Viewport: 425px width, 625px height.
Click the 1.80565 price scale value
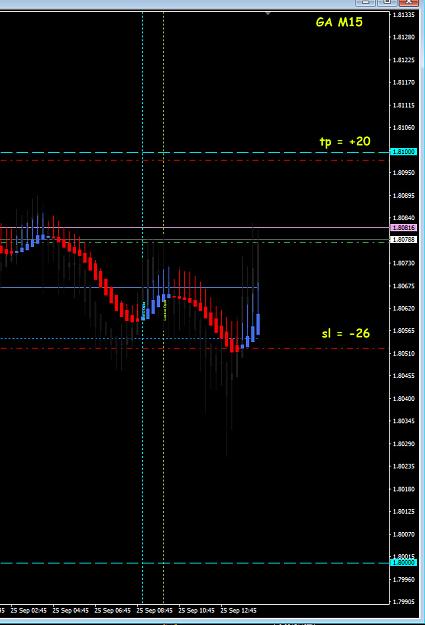(404, 331)
